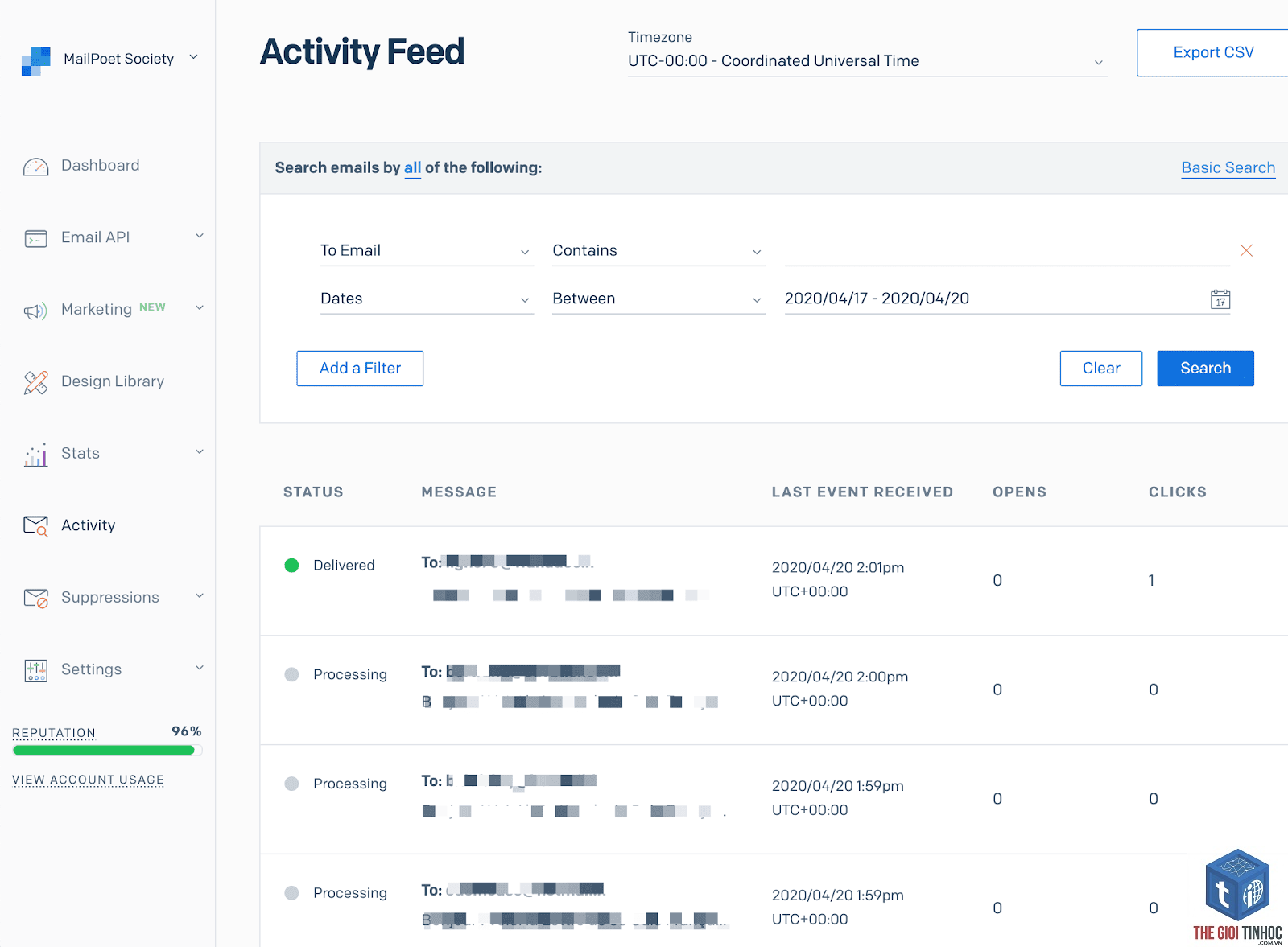This screenshot has width=1288, height=947.
Task: Click the Settings sliders icon
Action: [35, 670]
